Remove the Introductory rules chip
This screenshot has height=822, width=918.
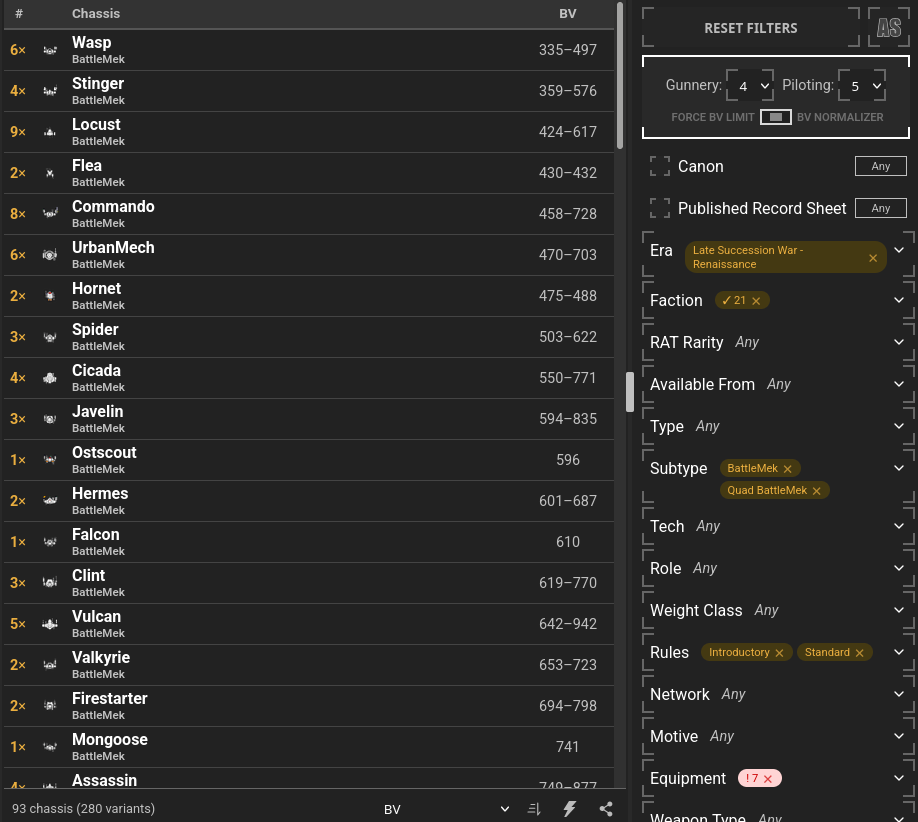[x=779, y=653]
